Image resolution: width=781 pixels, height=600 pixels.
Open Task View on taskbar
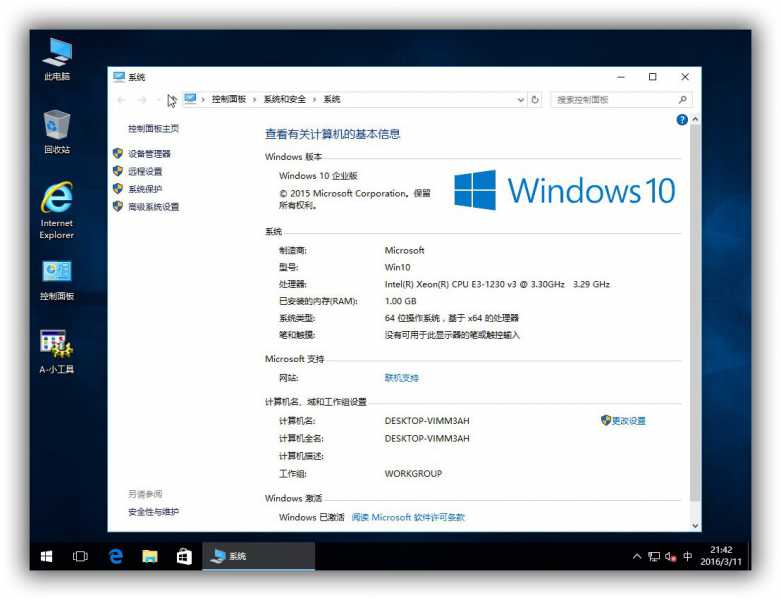click(80, 556)
